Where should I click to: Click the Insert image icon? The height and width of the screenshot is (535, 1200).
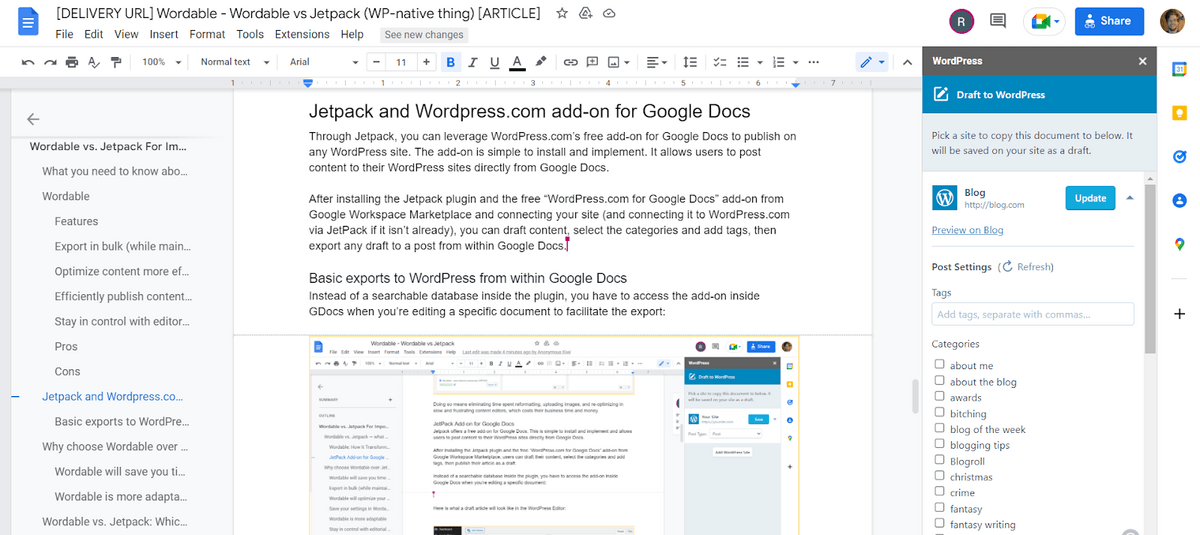(614, 62)
